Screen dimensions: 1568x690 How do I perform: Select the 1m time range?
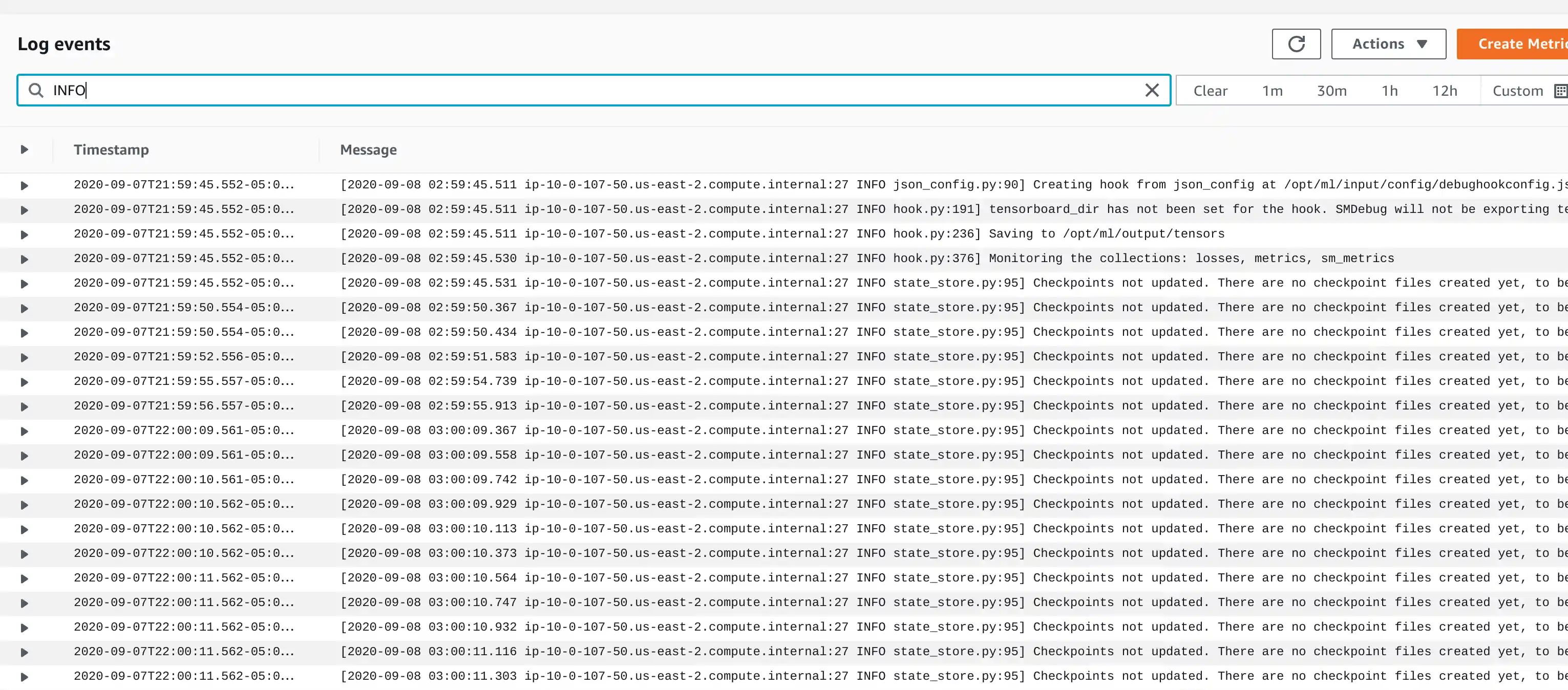point(1272,91)
